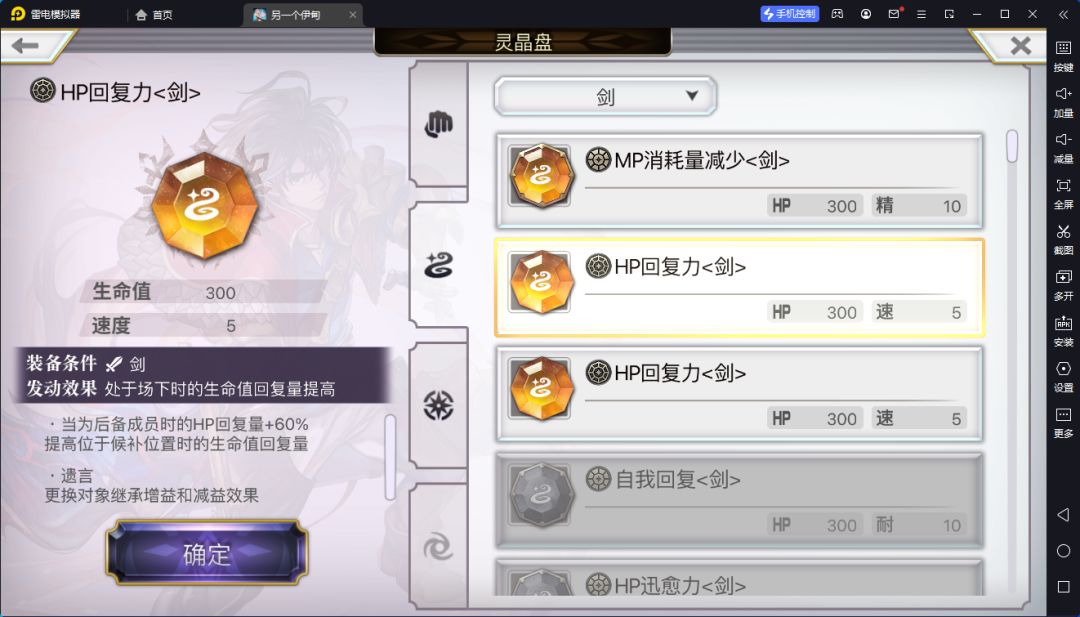Select the fist category tab icon
This screenshot has height=617, width=1080.
438,125
